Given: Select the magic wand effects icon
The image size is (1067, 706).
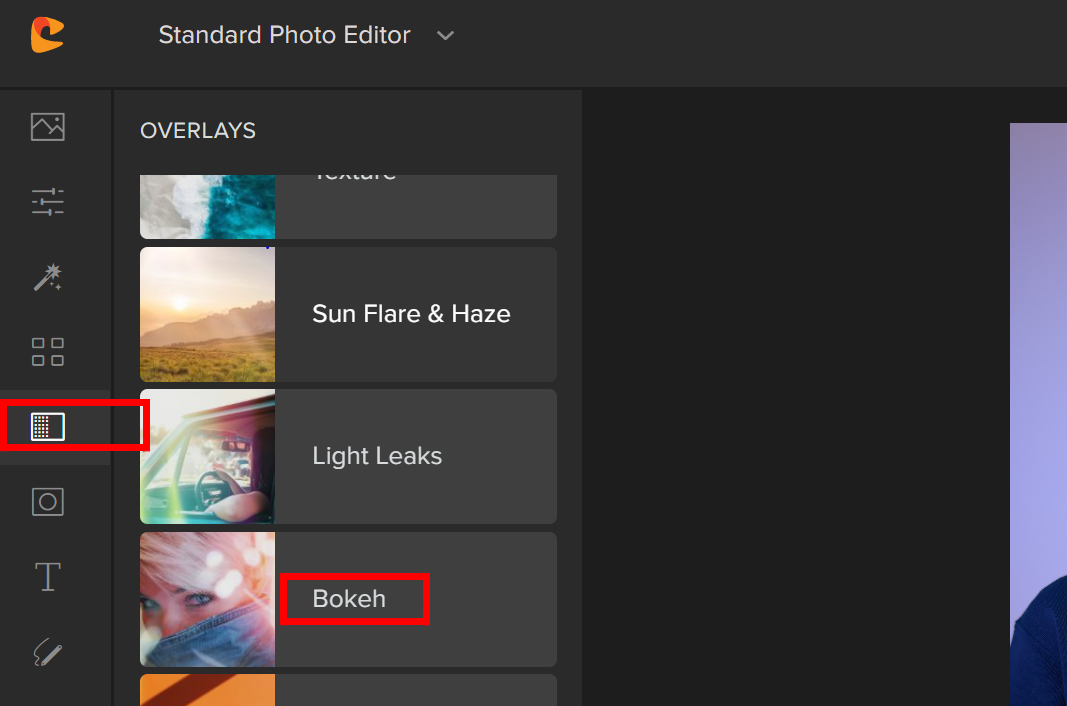Looking at the screenshot, I should [48, 277].
